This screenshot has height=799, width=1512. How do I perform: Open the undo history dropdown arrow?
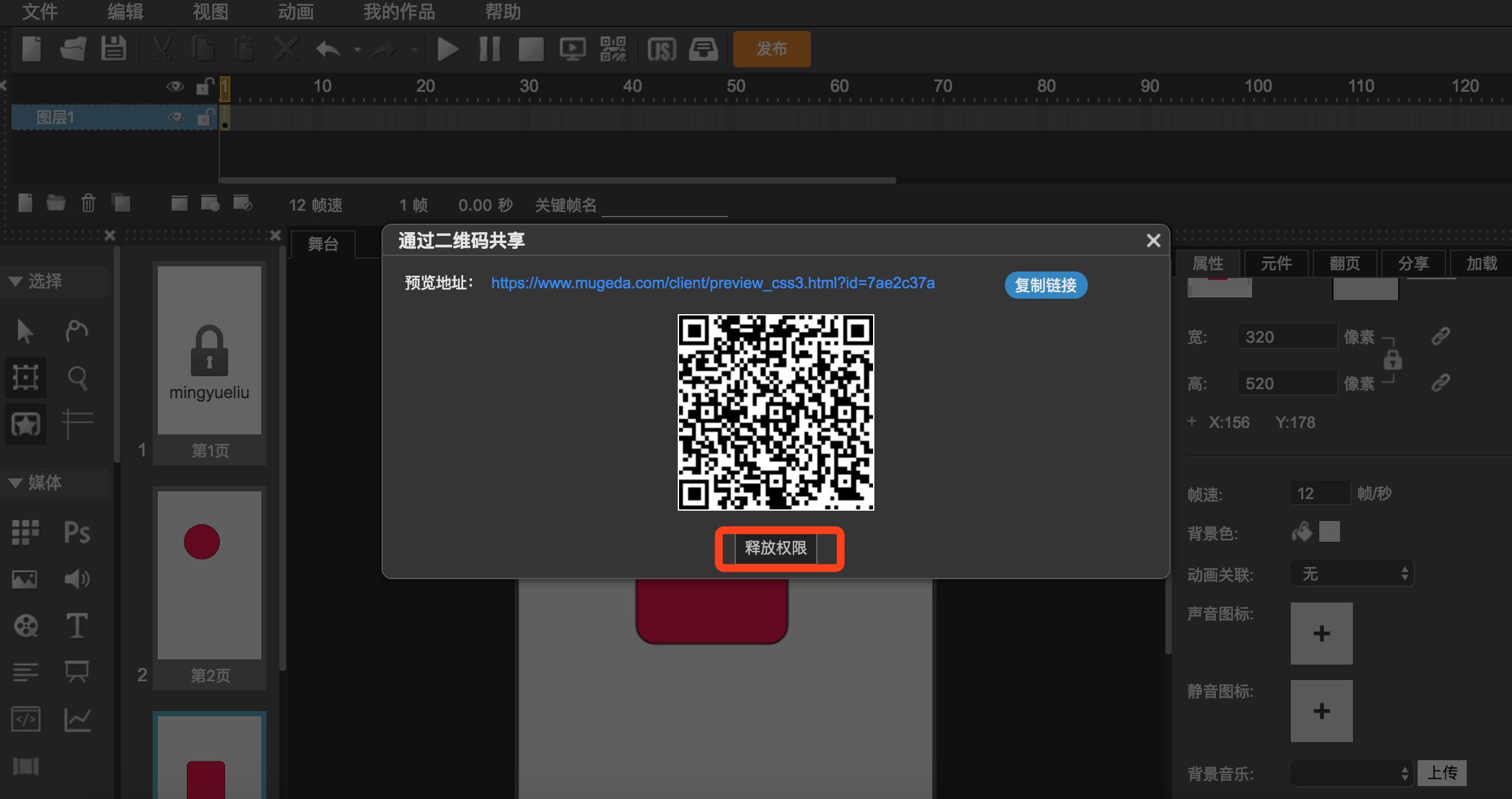click(357, 50)
